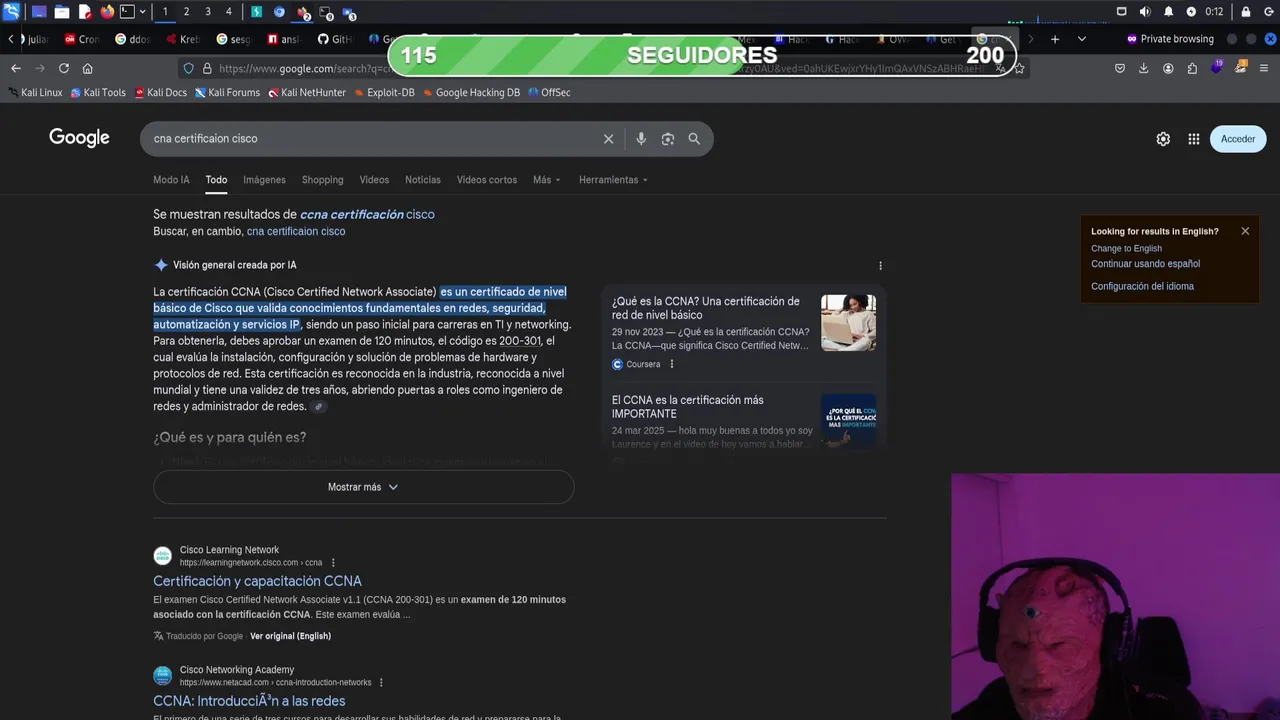Open the Kali applications menu icon
1280x720 pixels.
point(11,12)
